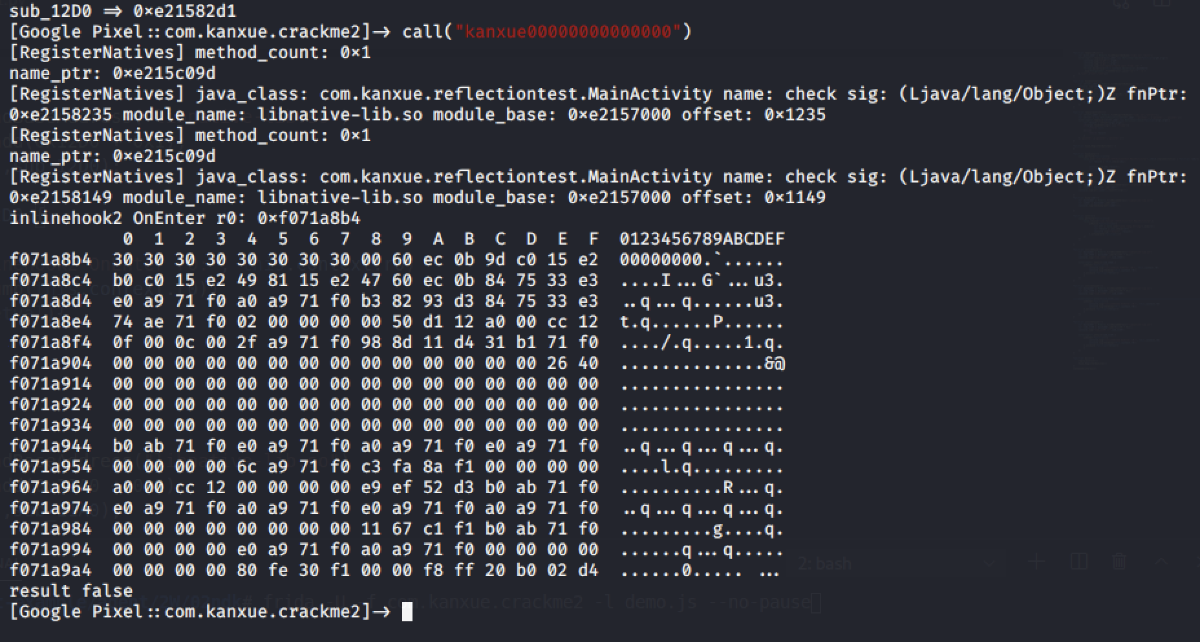Click the "0123456789ABCDEF" ASCII column header
This screenshot has width=1200, height=642.
pyautogui.click(x=702, y=239)
